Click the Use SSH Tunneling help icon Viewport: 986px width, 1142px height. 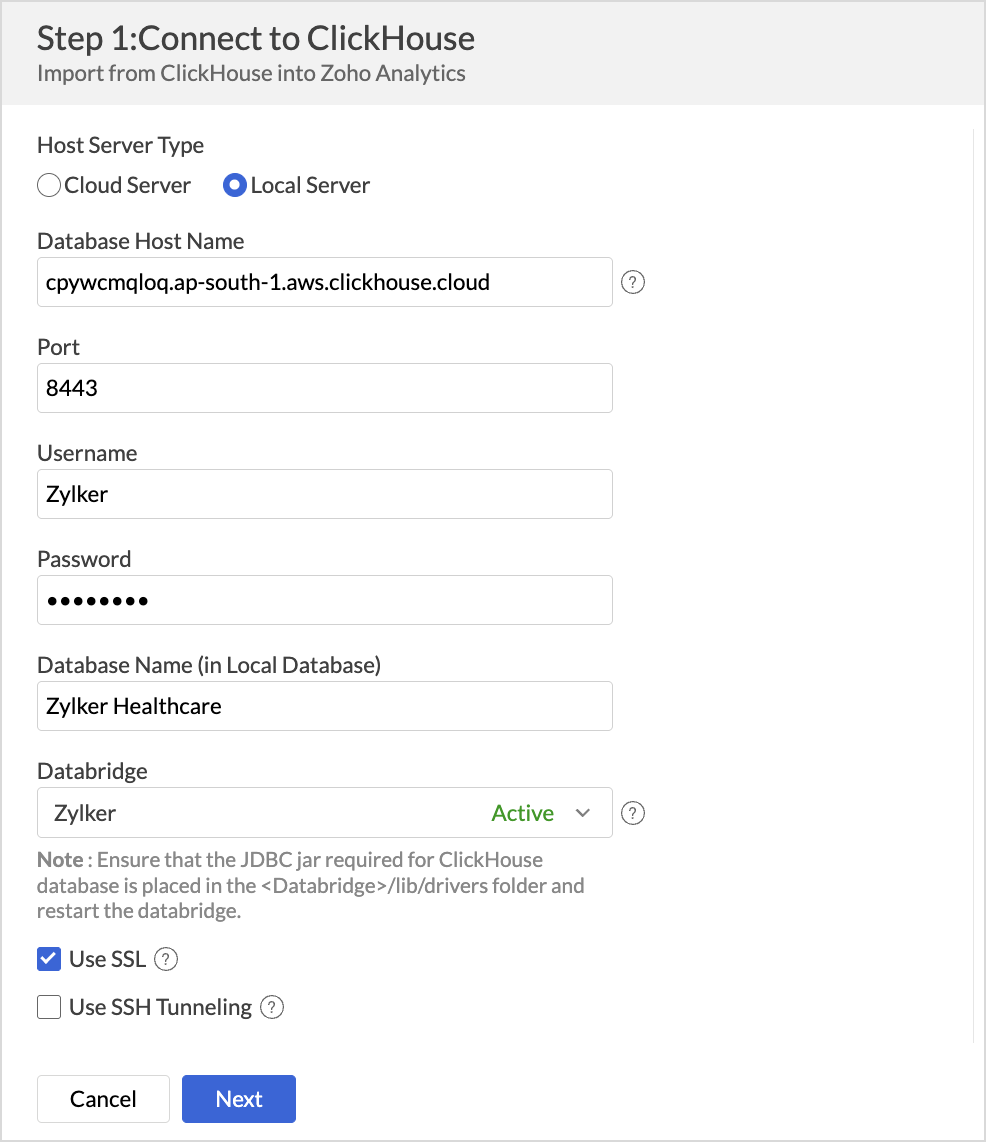(272, 1007)
